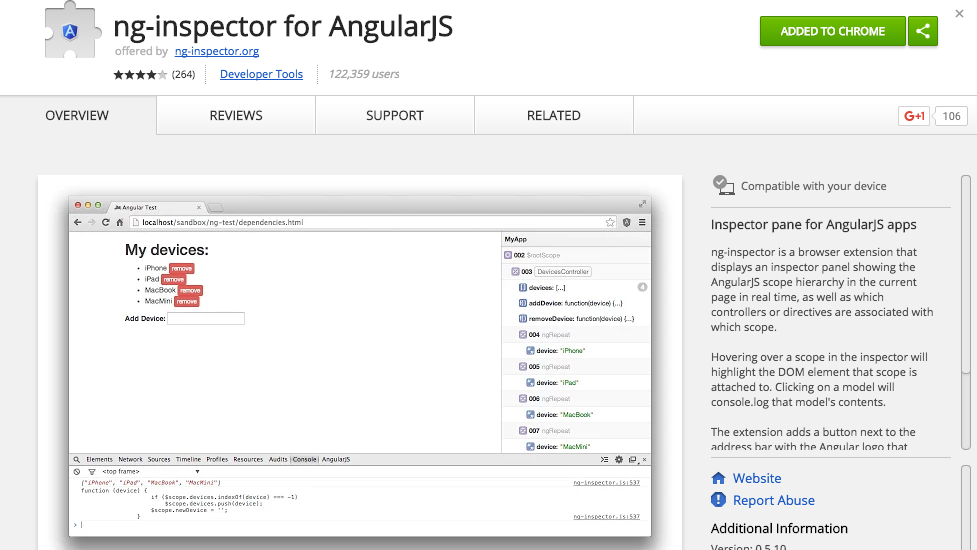
Task: Click the share icon button
Action: click(x=923, y=31)
